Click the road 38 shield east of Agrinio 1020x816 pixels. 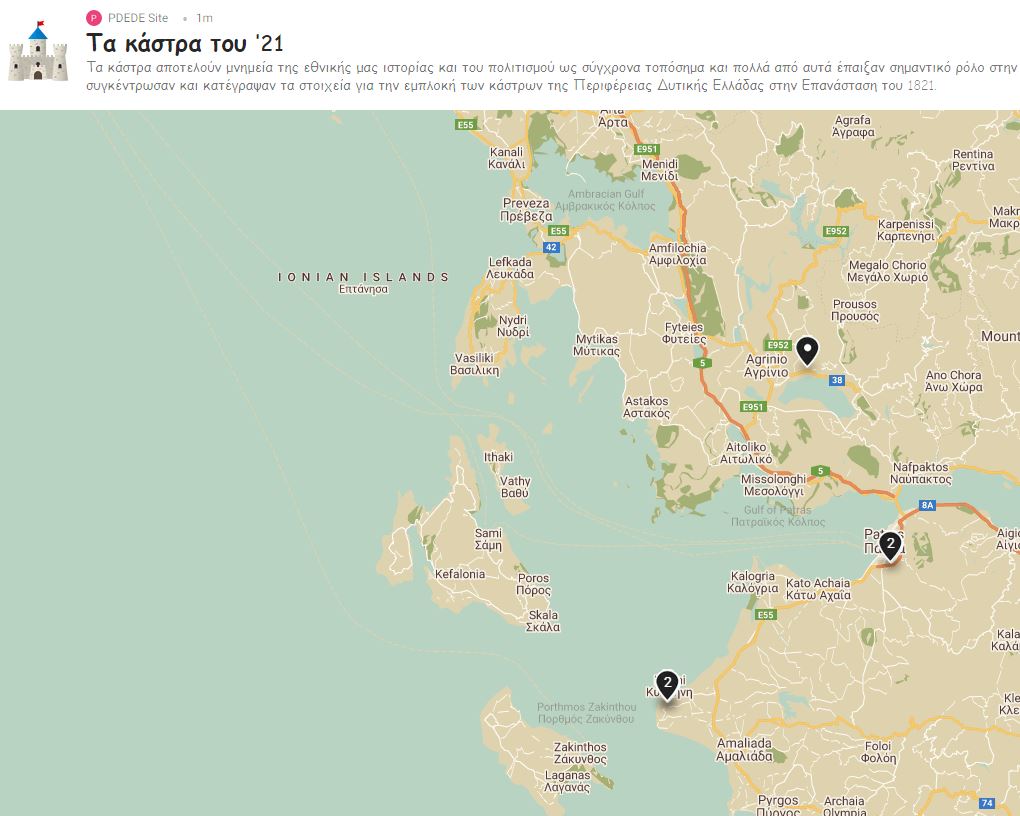point(837,380)
